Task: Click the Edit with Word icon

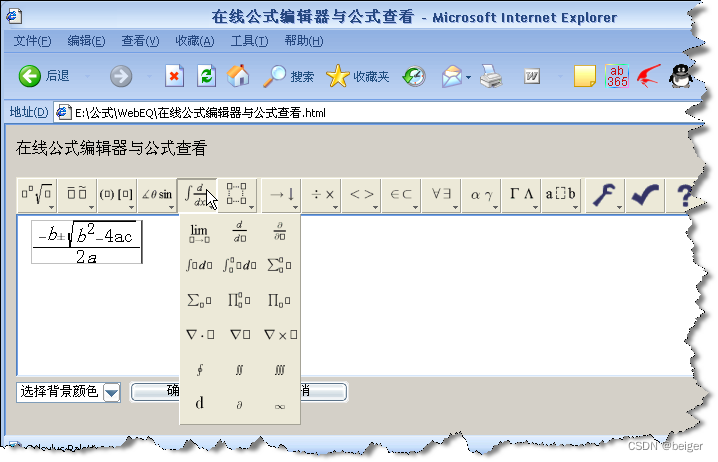Action: click(x=532, y=76)
